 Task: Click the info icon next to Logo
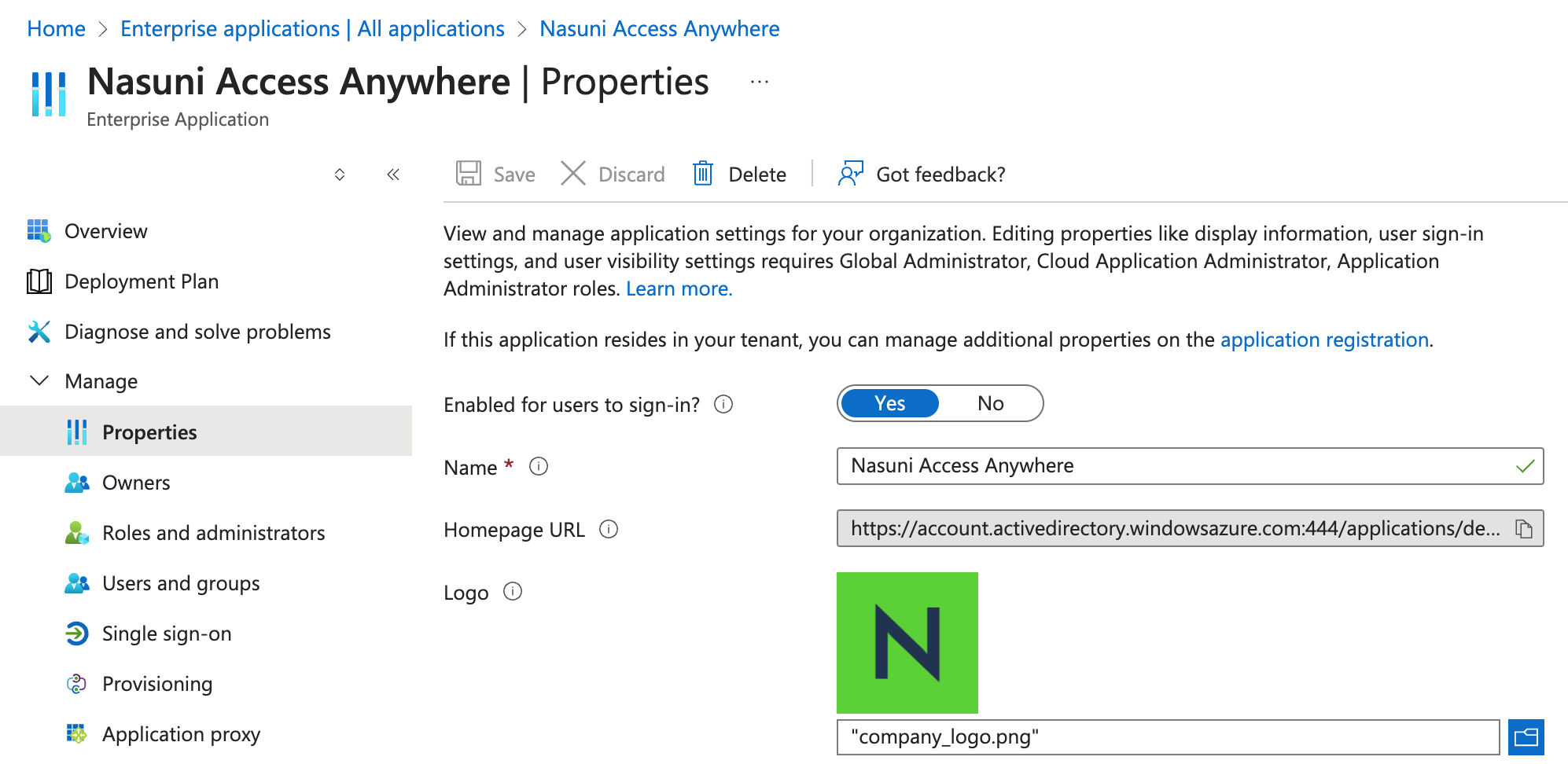pyautogui.click(x=512, y=592)
